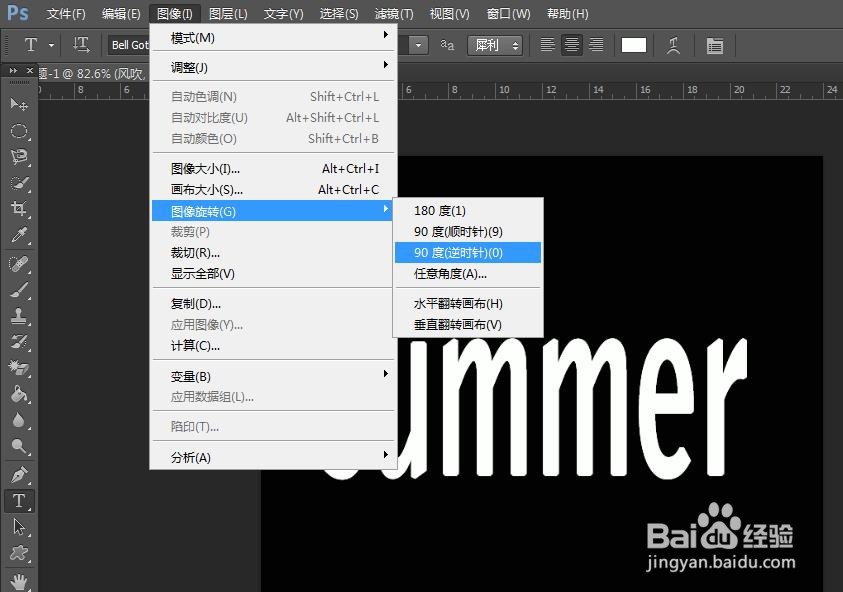
Task: Choose 裁切(R)... menu entry
Action: [273, 252]
